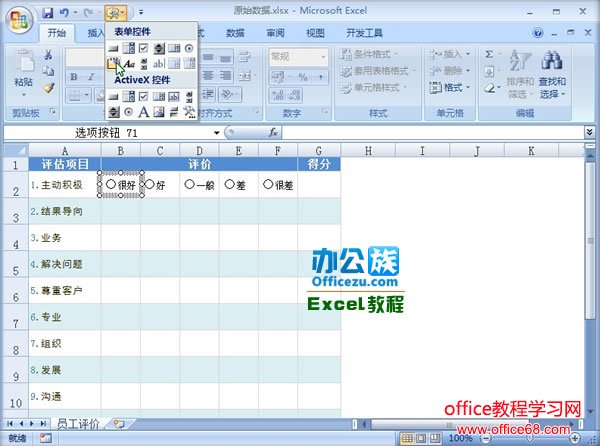Click the Name Box showing 选项按钮 71
The height and width of the screenshot is (446, 600).
[x=108, y=133]
